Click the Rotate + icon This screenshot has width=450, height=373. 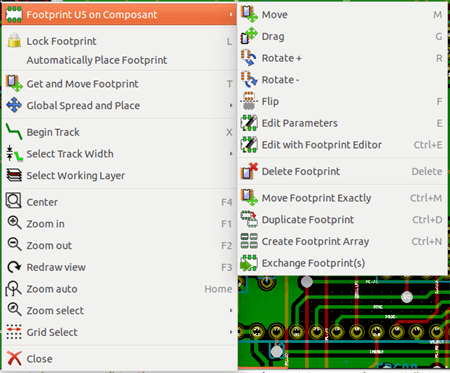pyautogui.click(x=249, y=58)
